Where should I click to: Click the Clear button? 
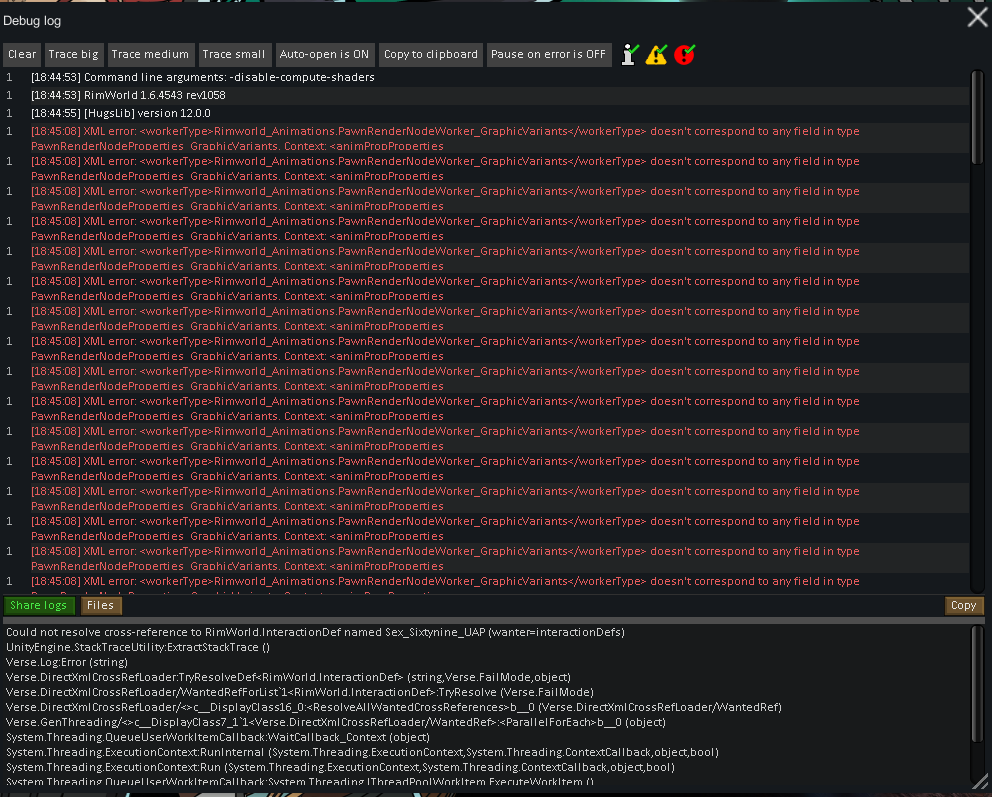coord(22,54)
